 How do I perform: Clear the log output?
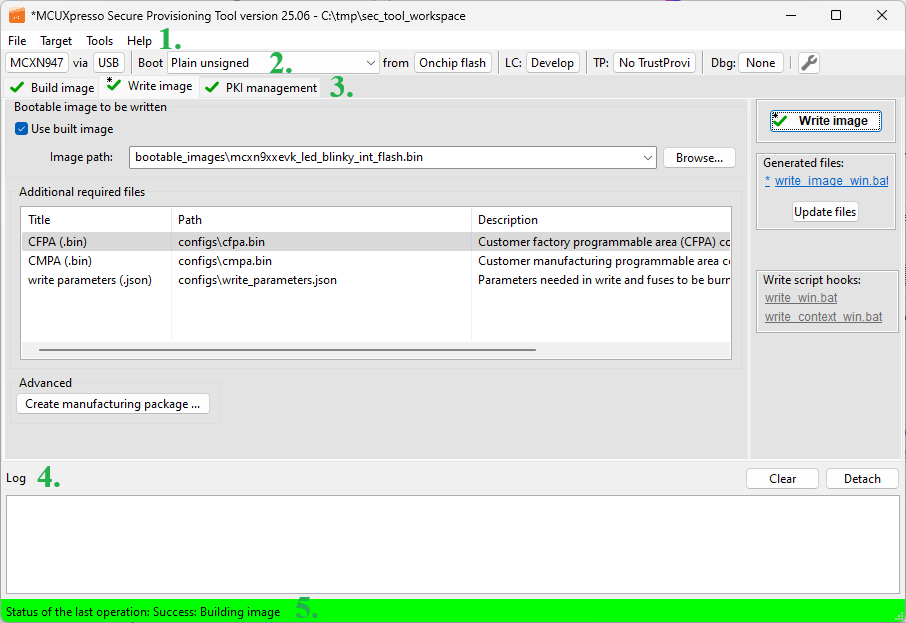click(782, 479)
